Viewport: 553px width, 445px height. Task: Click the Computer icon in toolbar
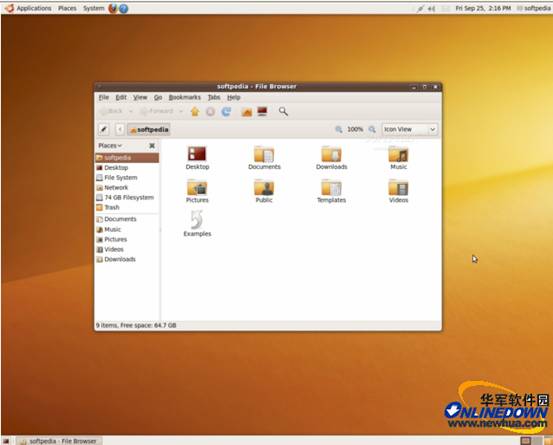[x=262, y=112]
